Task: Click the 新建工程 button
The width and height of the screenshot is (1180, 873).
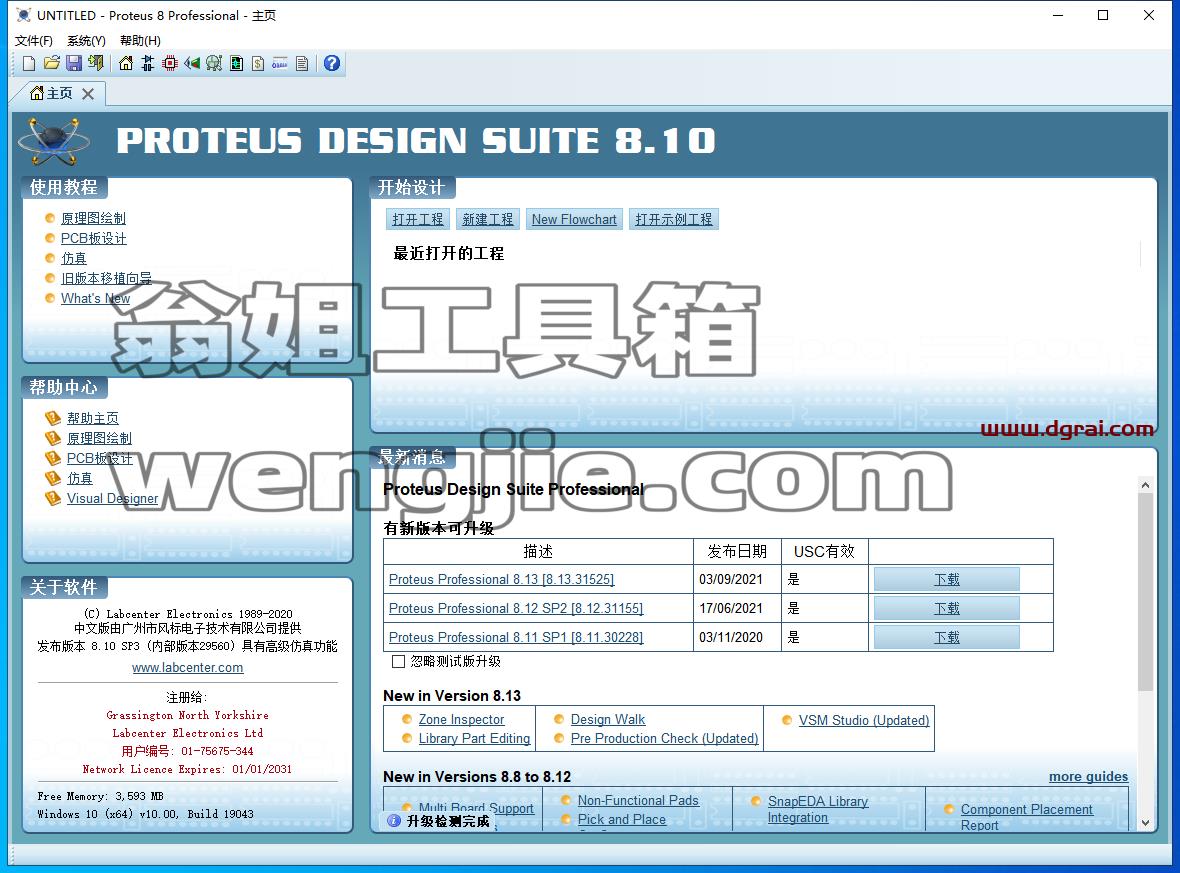Action: coord(488,219)
